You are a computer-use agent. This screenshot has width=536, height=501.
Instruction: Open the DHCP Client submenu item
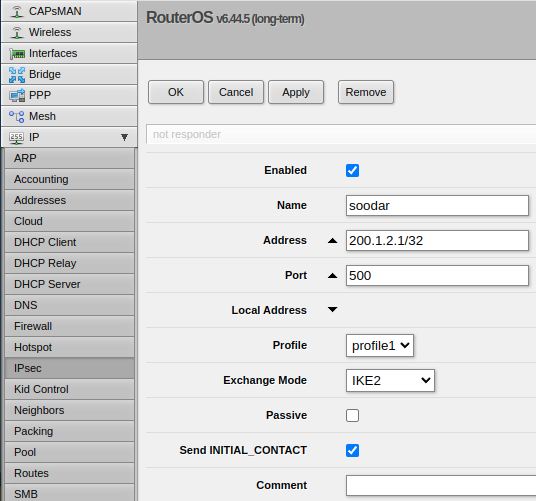[69, 242]
